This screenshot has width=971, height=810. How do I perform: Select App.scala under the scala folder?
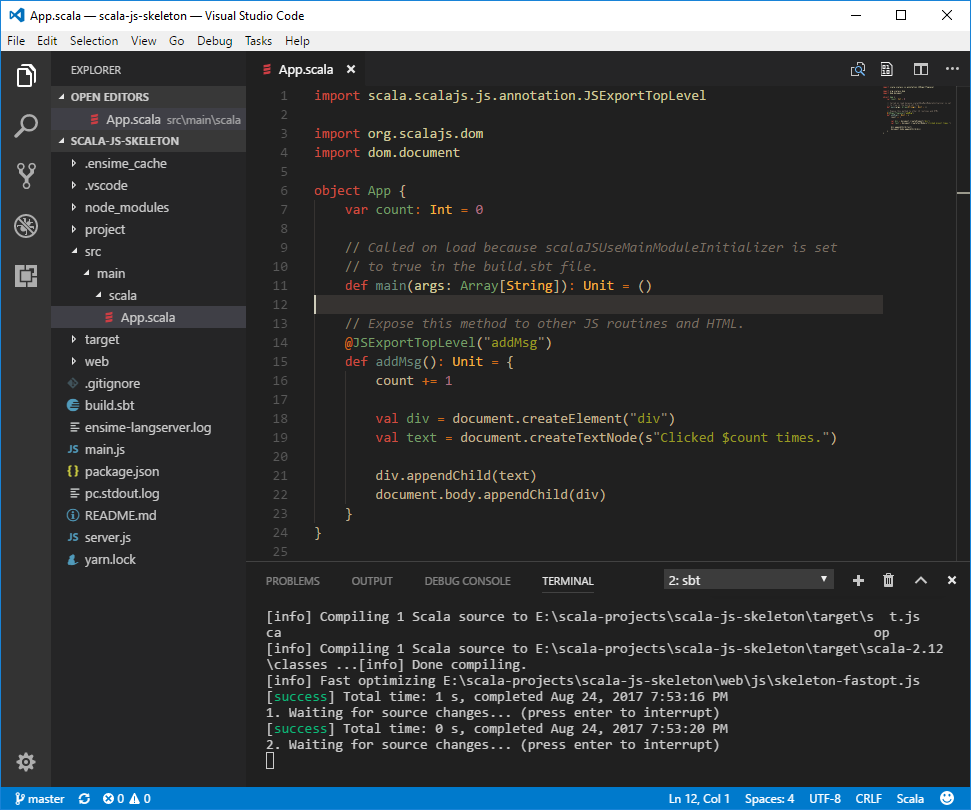(149, 317)
